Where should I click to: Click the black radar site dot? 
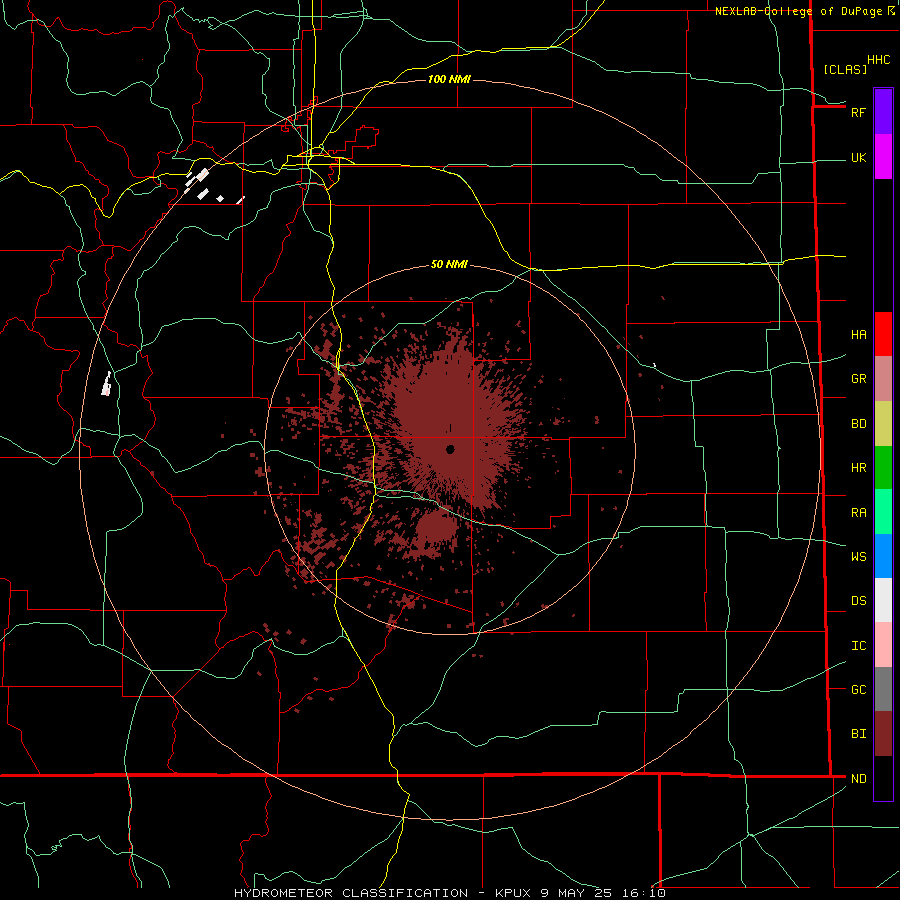pos(450,449)
